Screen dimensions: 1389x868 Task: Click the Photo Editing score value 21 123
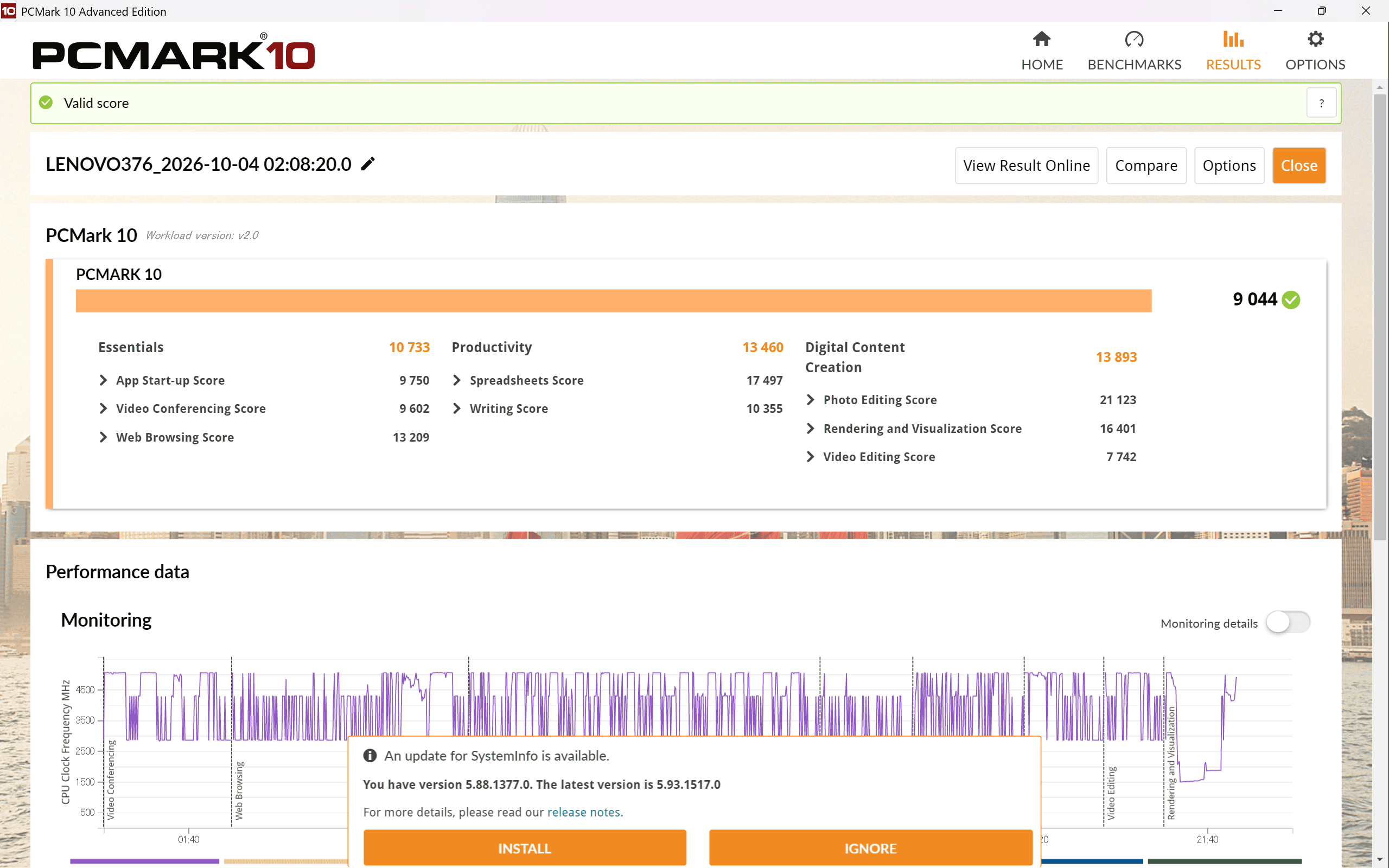pos(1118,400)
